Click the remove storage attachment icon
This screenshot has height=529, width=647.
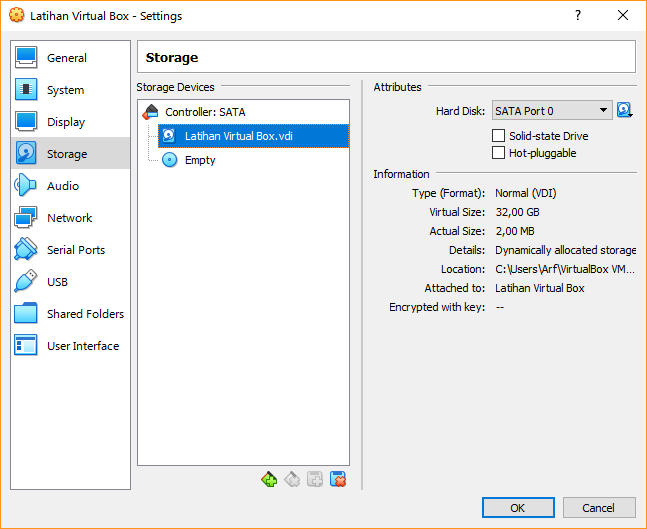[x=338, y=480]
